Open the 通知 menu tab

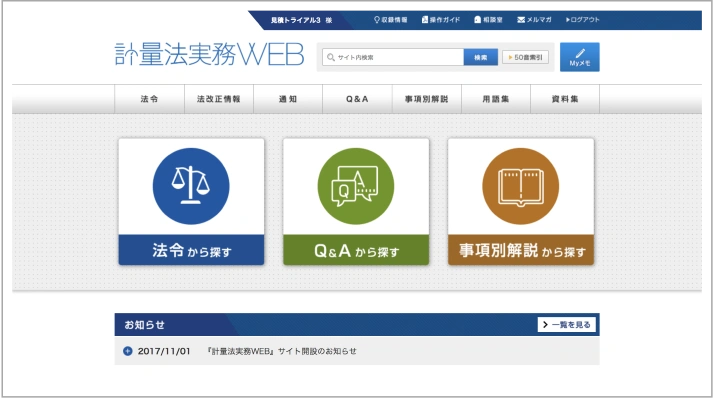288,99
